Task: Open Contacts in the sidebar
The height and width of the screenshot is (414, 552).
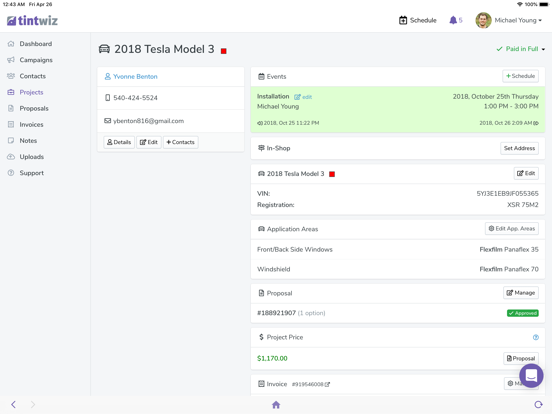Action: [x=33, y=76]
